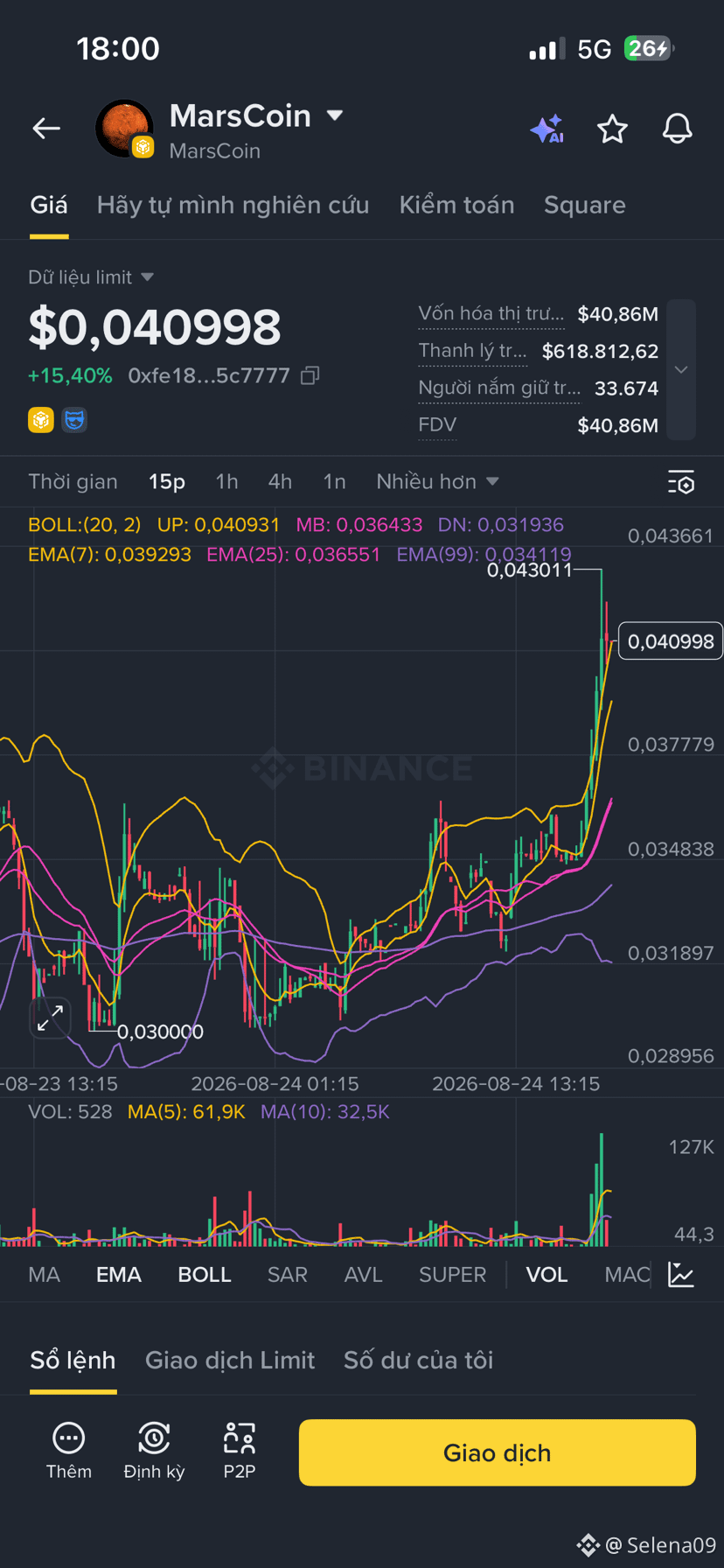Open the AI sparkle assistant icon
This screenshot has width=724, height=1568.
click(547, 129)
